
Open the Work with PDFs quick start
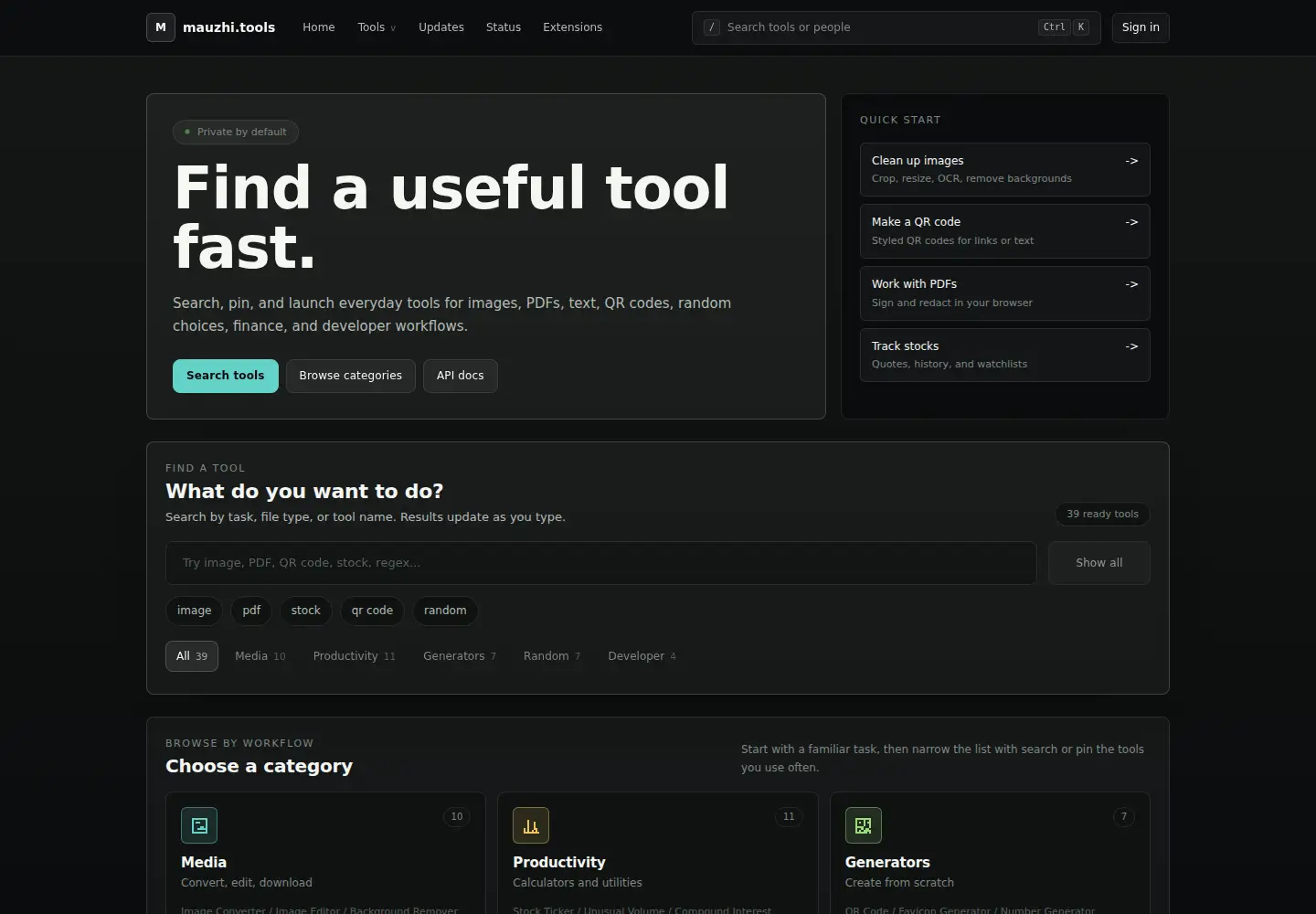[1005, 293]
